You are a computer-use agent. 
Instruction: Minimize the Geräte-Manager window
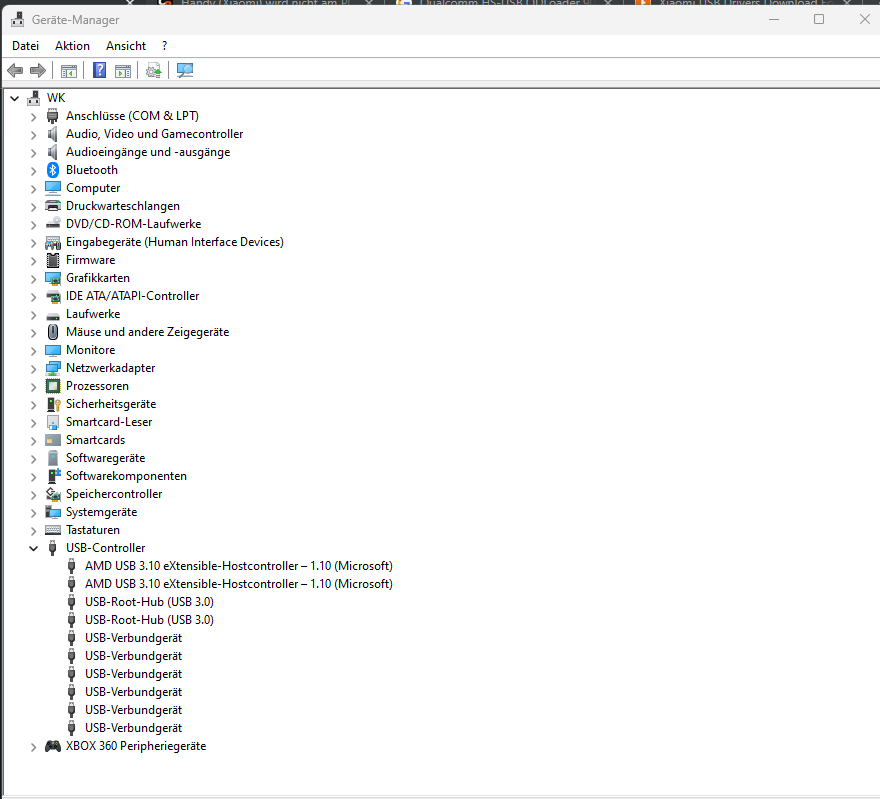pyautogui.click(x=774, y=20)
